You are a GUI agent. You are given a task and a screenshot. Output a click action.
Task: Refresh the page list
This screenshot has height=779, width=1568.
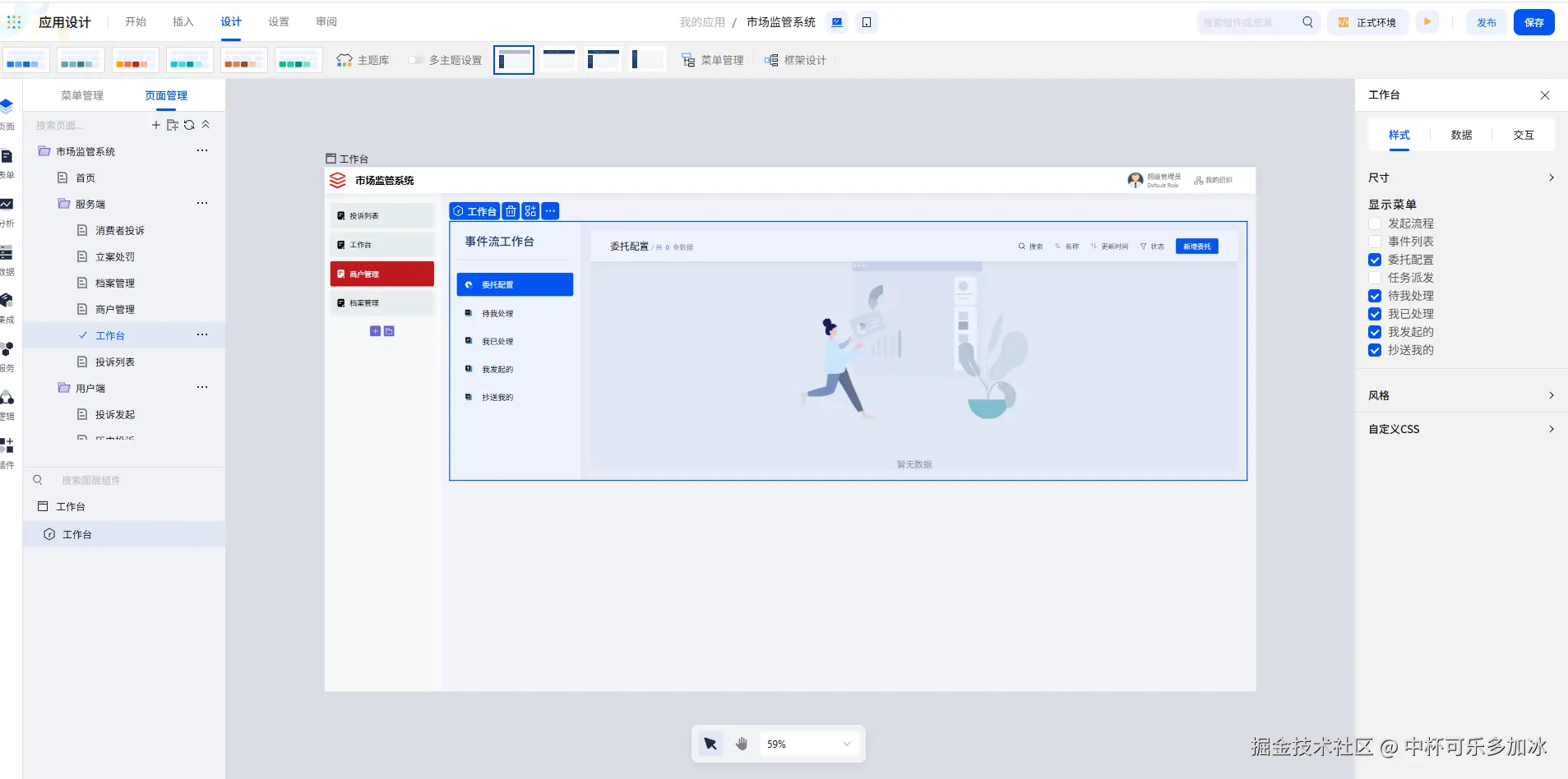point(189,125)
